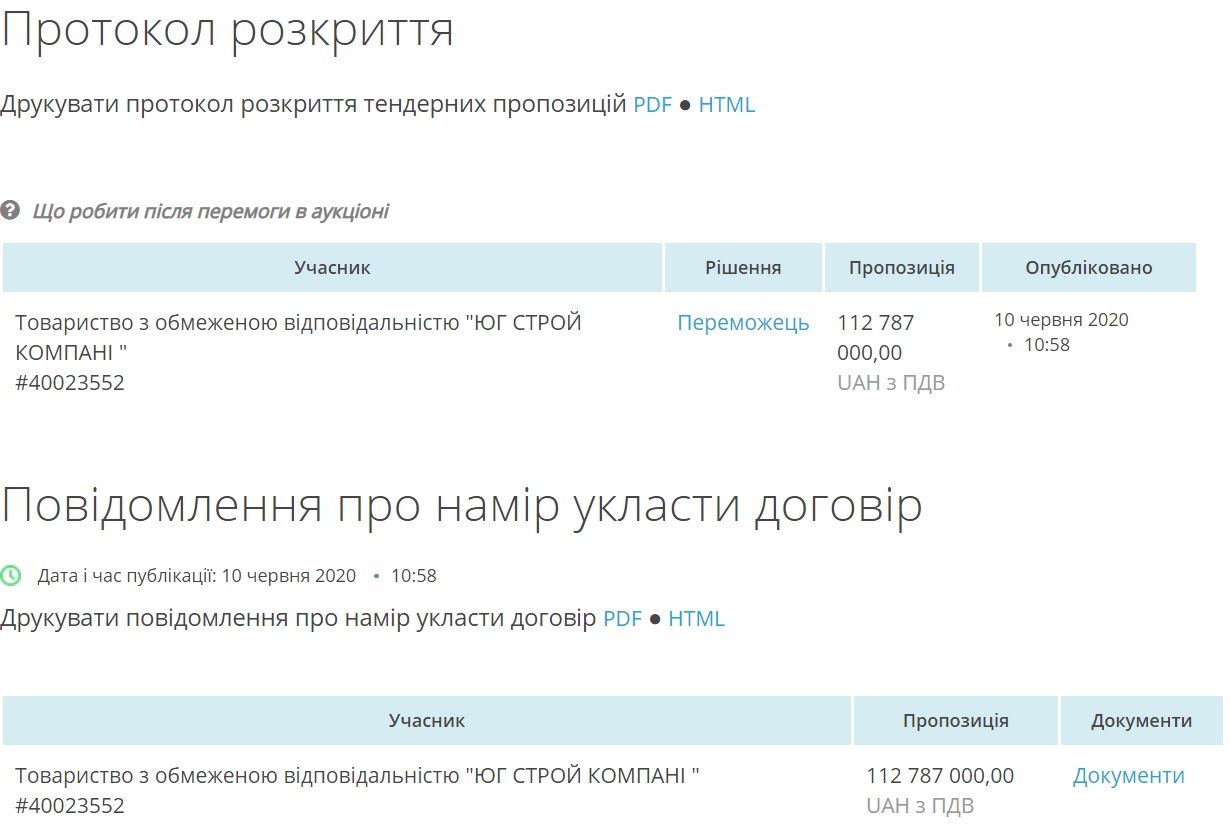Open 'Що робити після перемоги в аукціоні' help

click(x=210, y=211)
